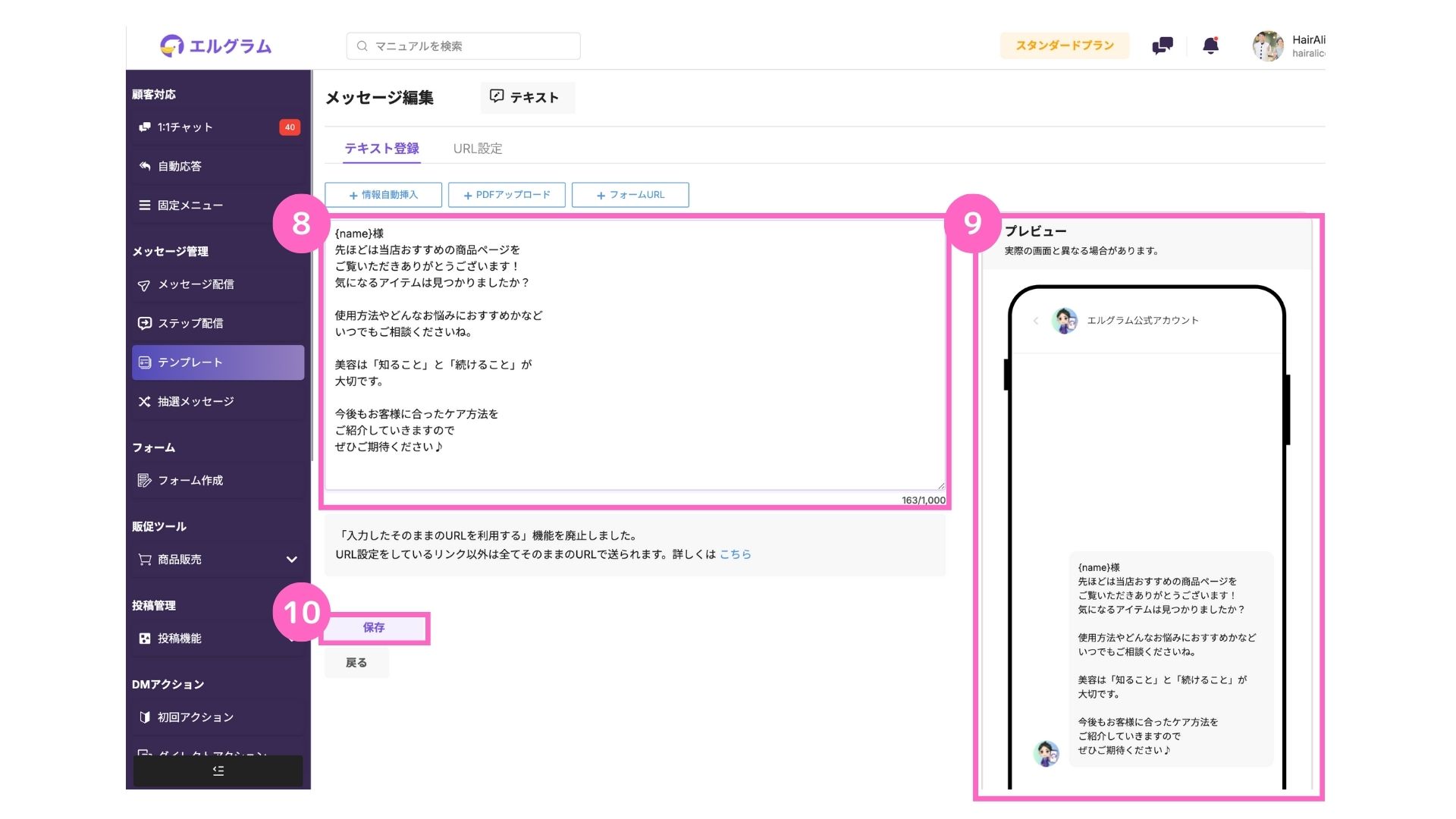The width and height of the screenshot is (1456, 819).
Task: Open 固定メニュー in the sidebar
Action: click(218, 206)
